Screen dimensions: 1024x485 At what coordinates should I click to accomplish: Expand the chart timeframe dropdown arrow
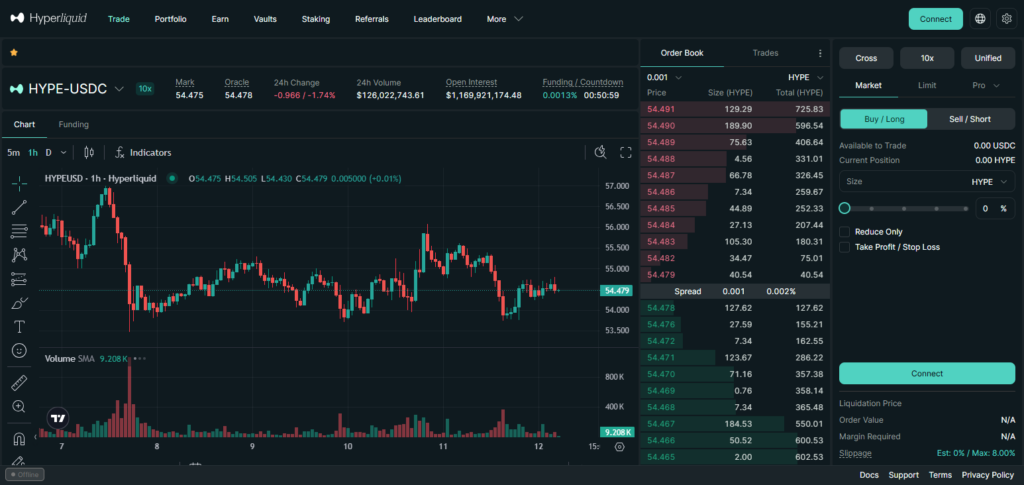pos(63,152)
